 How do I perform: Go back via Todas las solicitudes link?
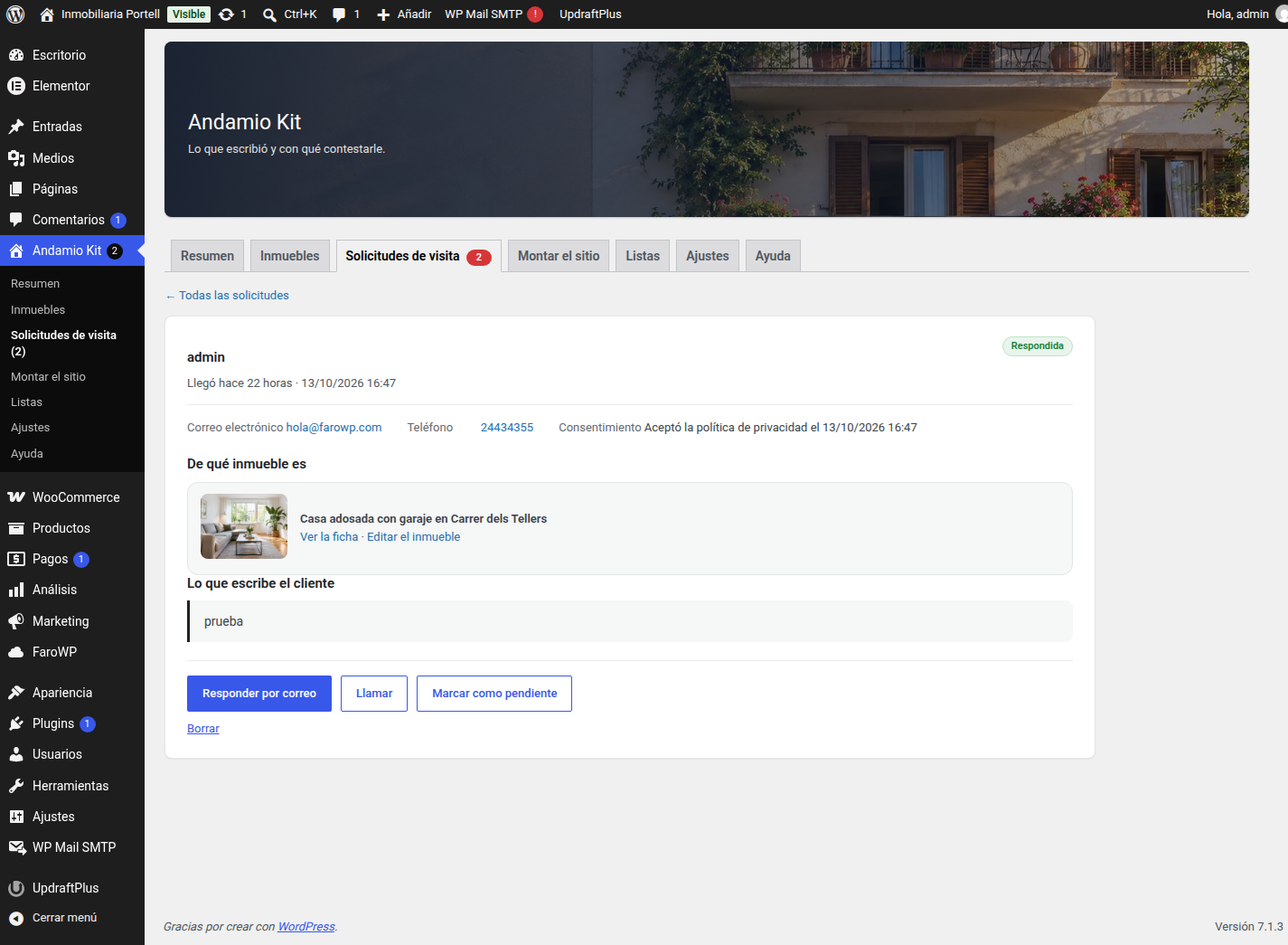pyautogui.click(x=227, y=296)
